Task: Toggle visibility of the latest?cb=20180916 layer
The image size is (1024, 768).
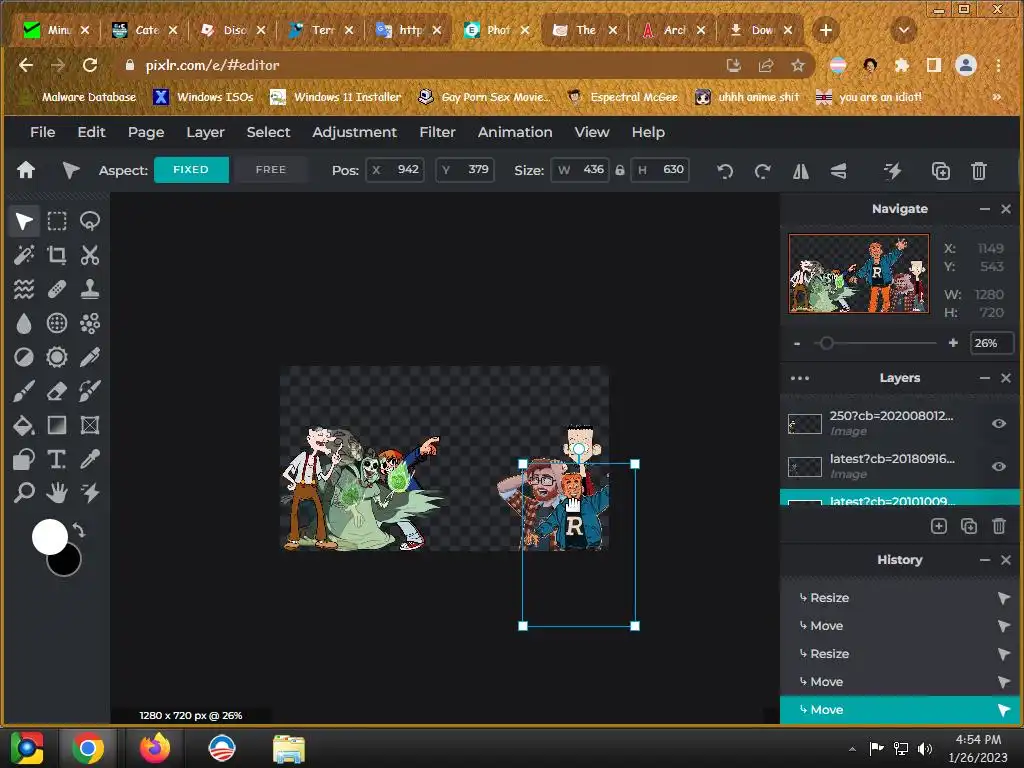Action: point(998,467)
